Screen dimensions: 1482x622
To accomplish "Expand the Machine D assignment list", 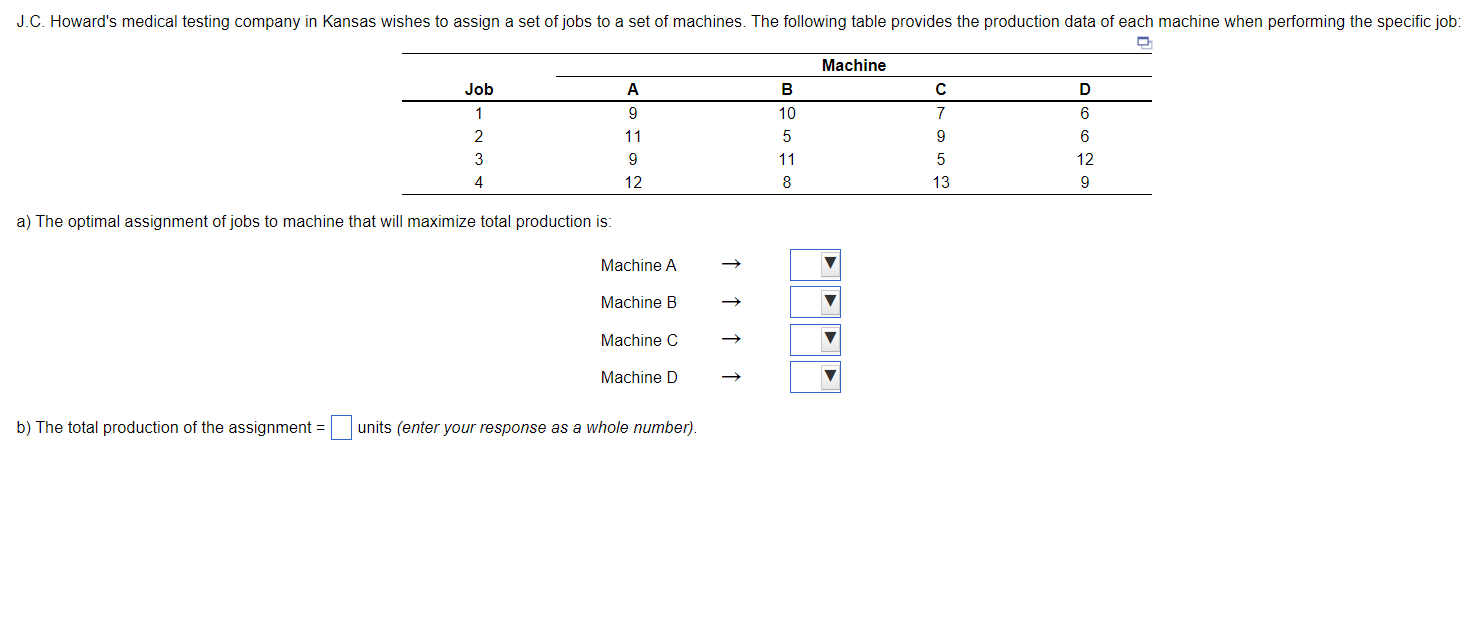I will coord(814,376).
